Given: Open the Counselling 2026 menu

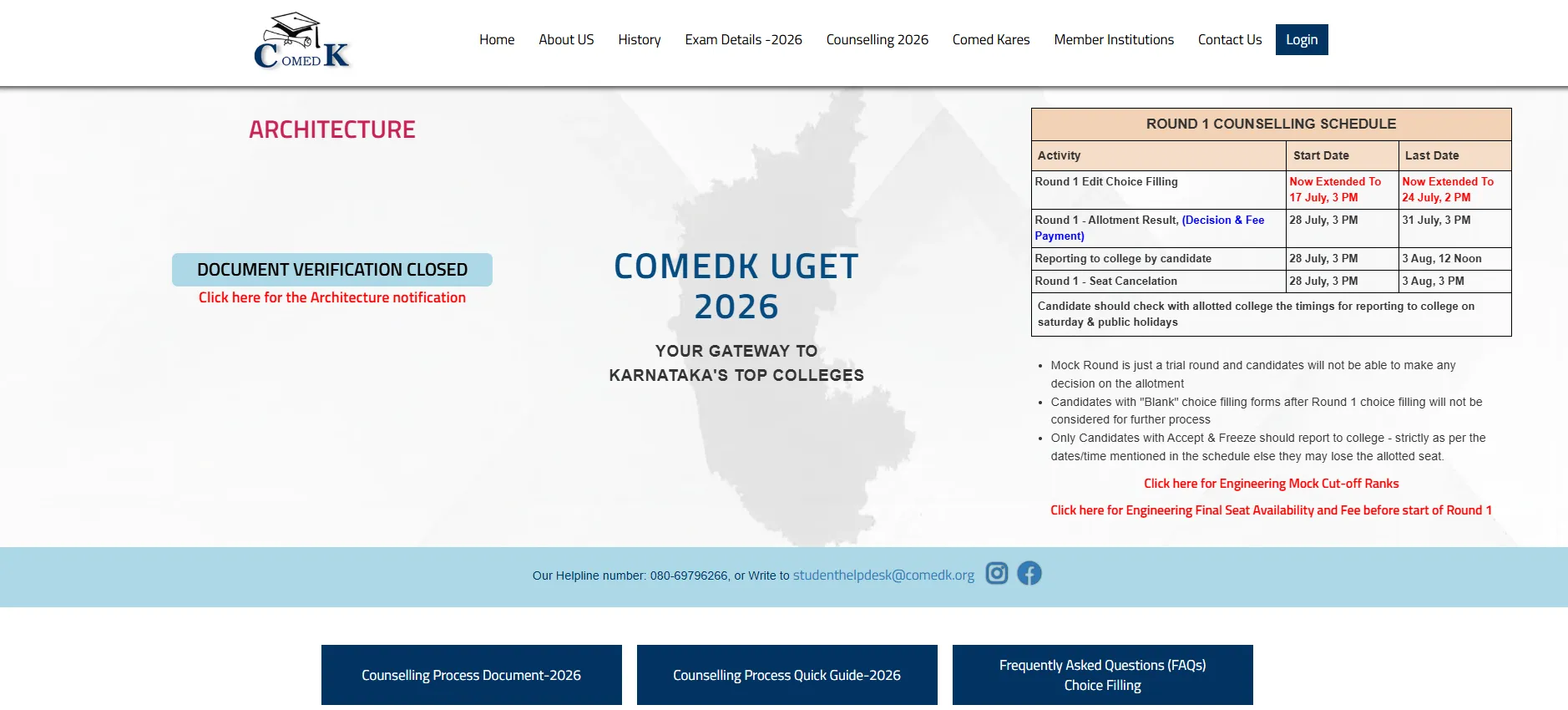Looking at the screenshot, I should (x=878, y=39).
